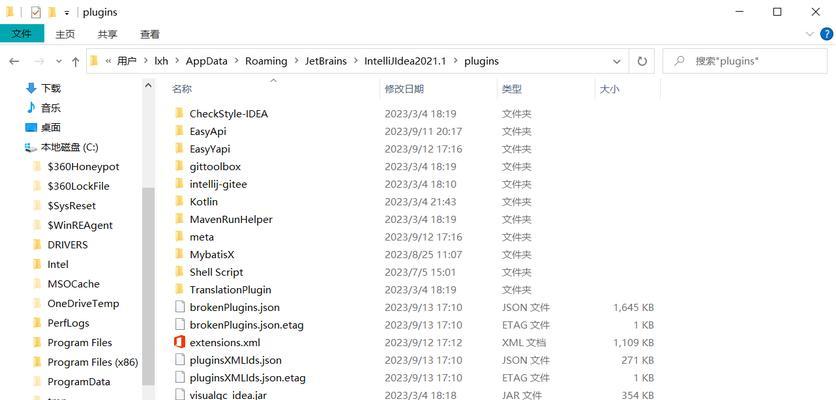Expand the chevron after IntelliJIdea2021.1
This screenshot has width=836, height=400.
point(455,61)
